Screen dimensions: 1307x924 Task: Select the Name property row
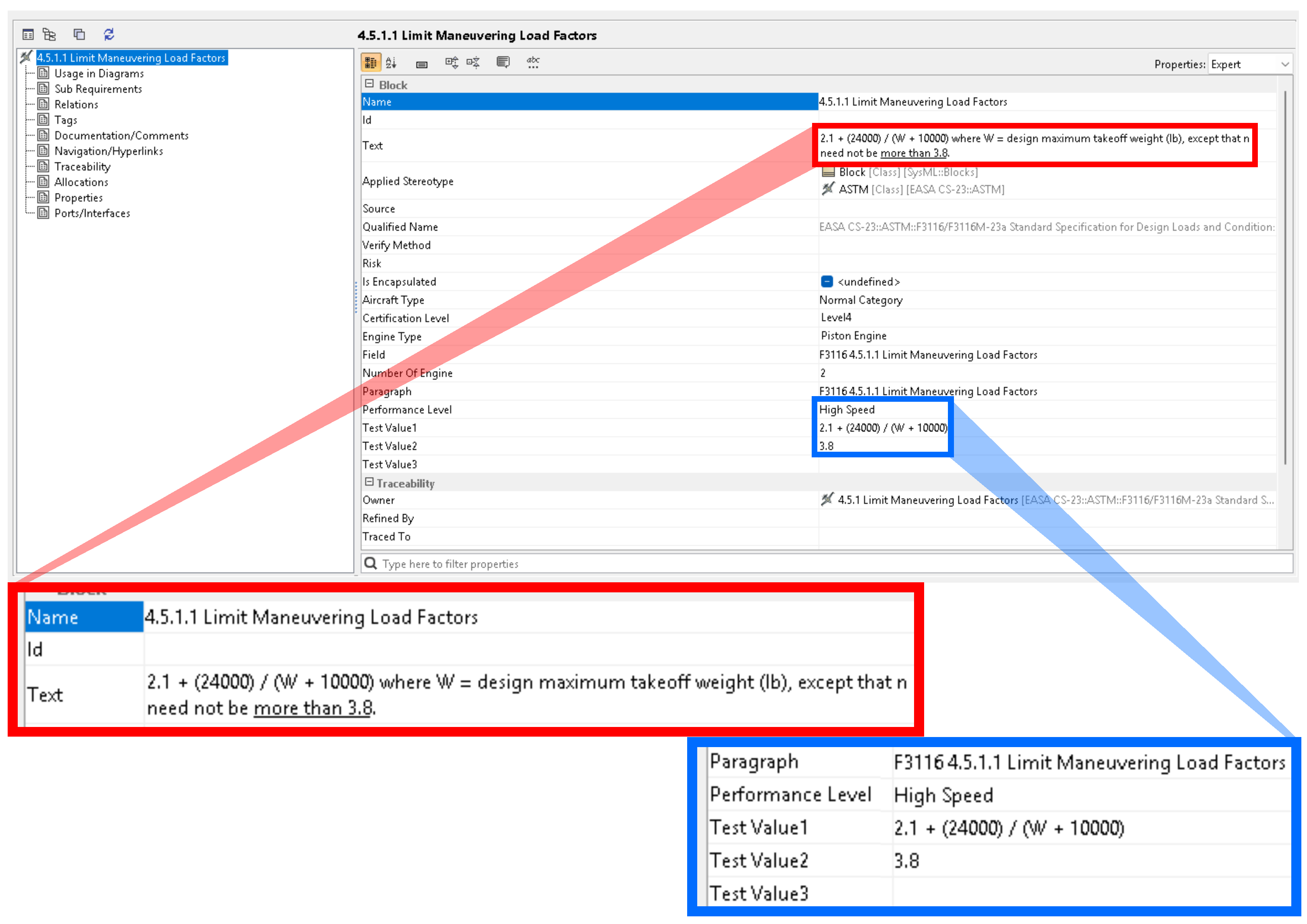coord(818,101)
